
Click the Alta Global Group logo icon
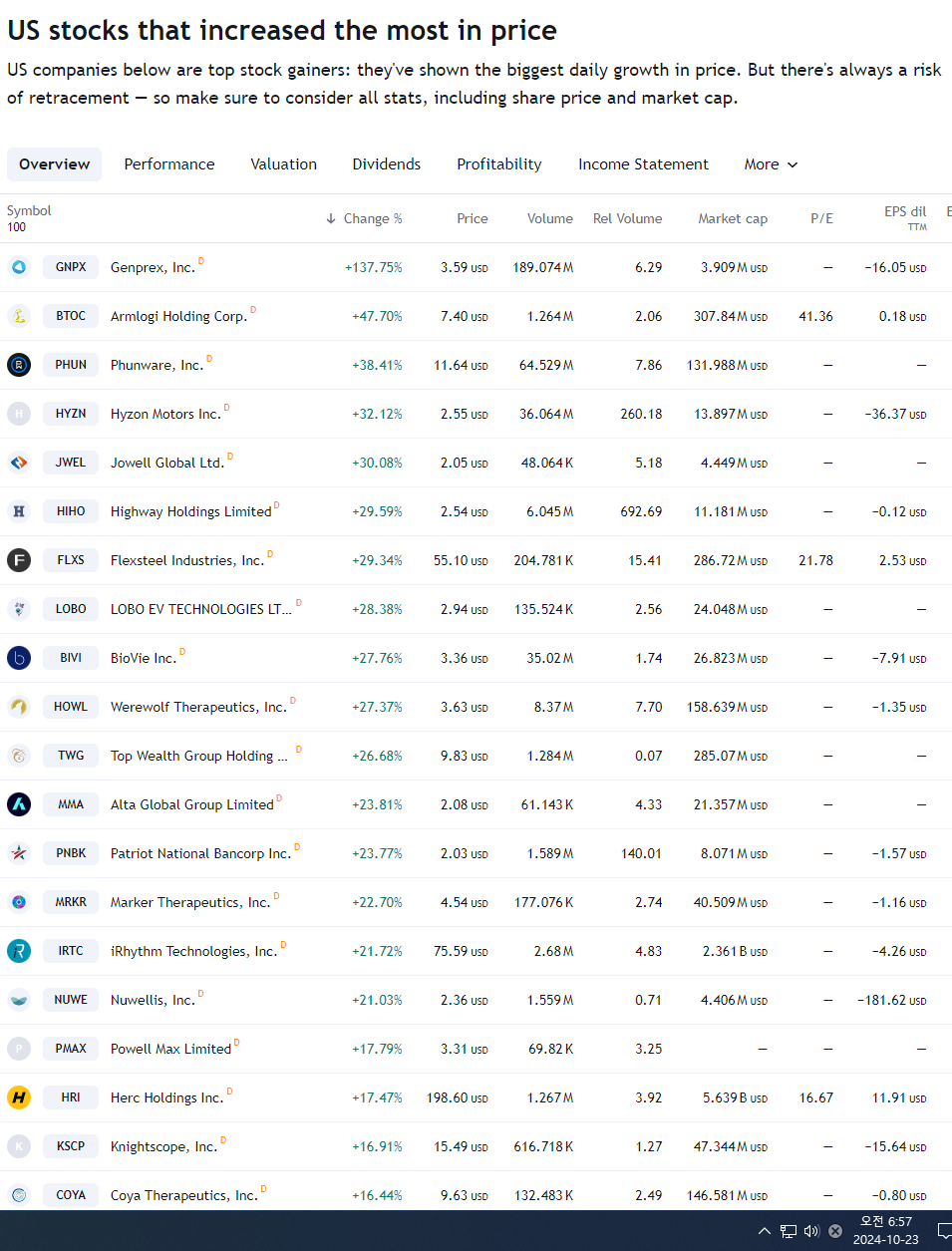tap(19, 804)
